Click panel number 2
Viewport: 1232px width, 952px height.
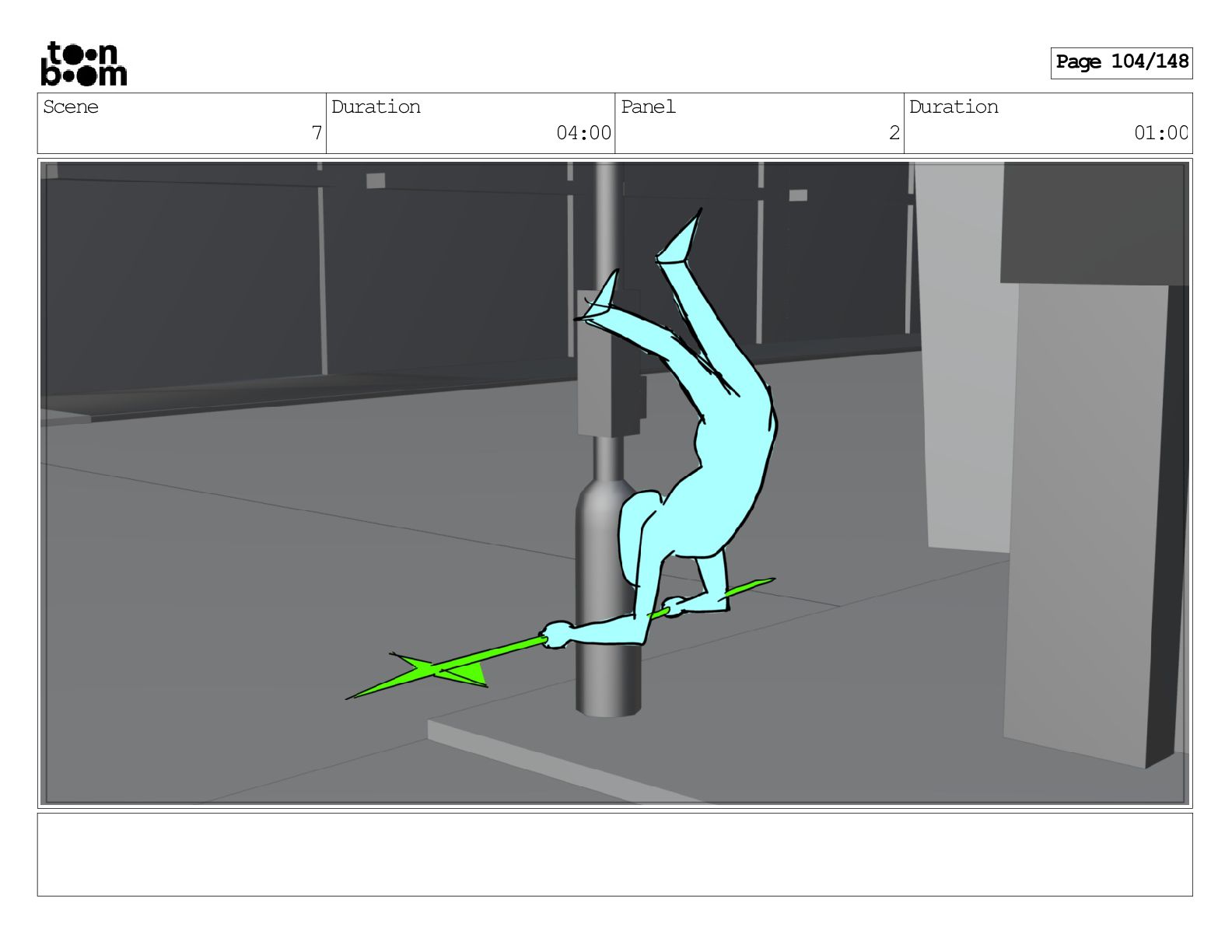(894, 133)
